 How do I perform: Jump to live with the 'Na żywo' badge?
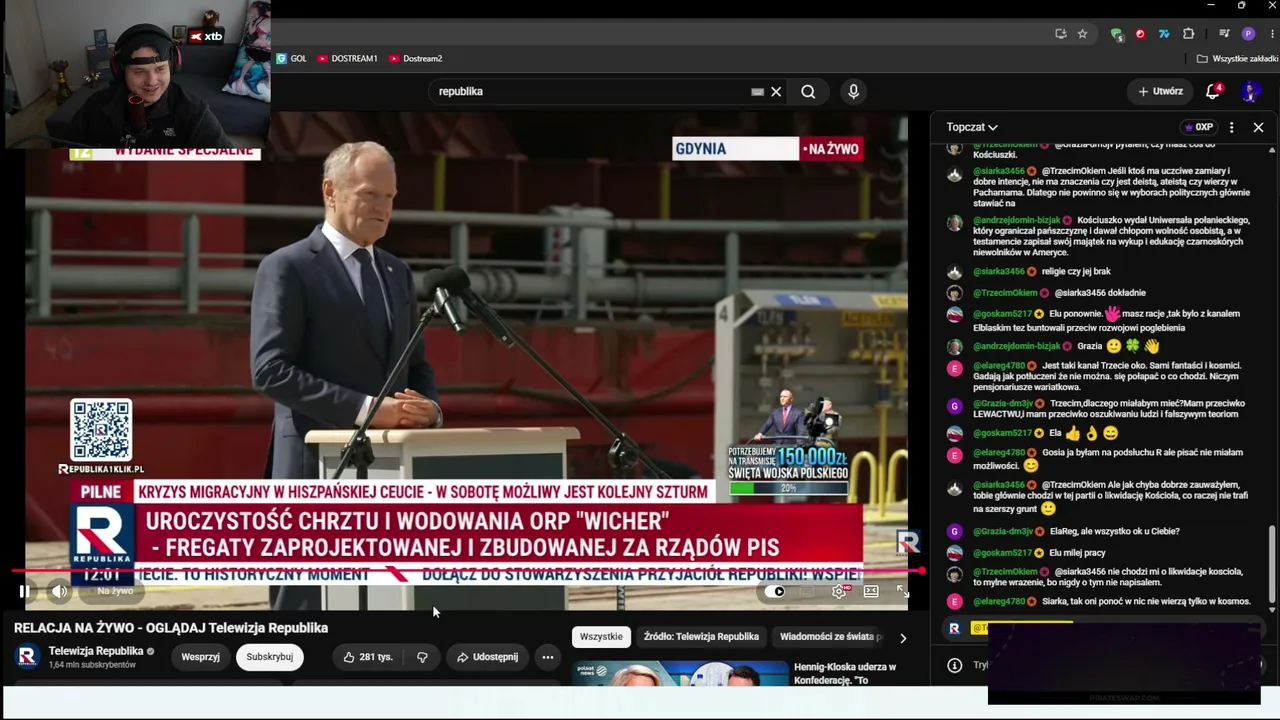[x=115, y=591]
